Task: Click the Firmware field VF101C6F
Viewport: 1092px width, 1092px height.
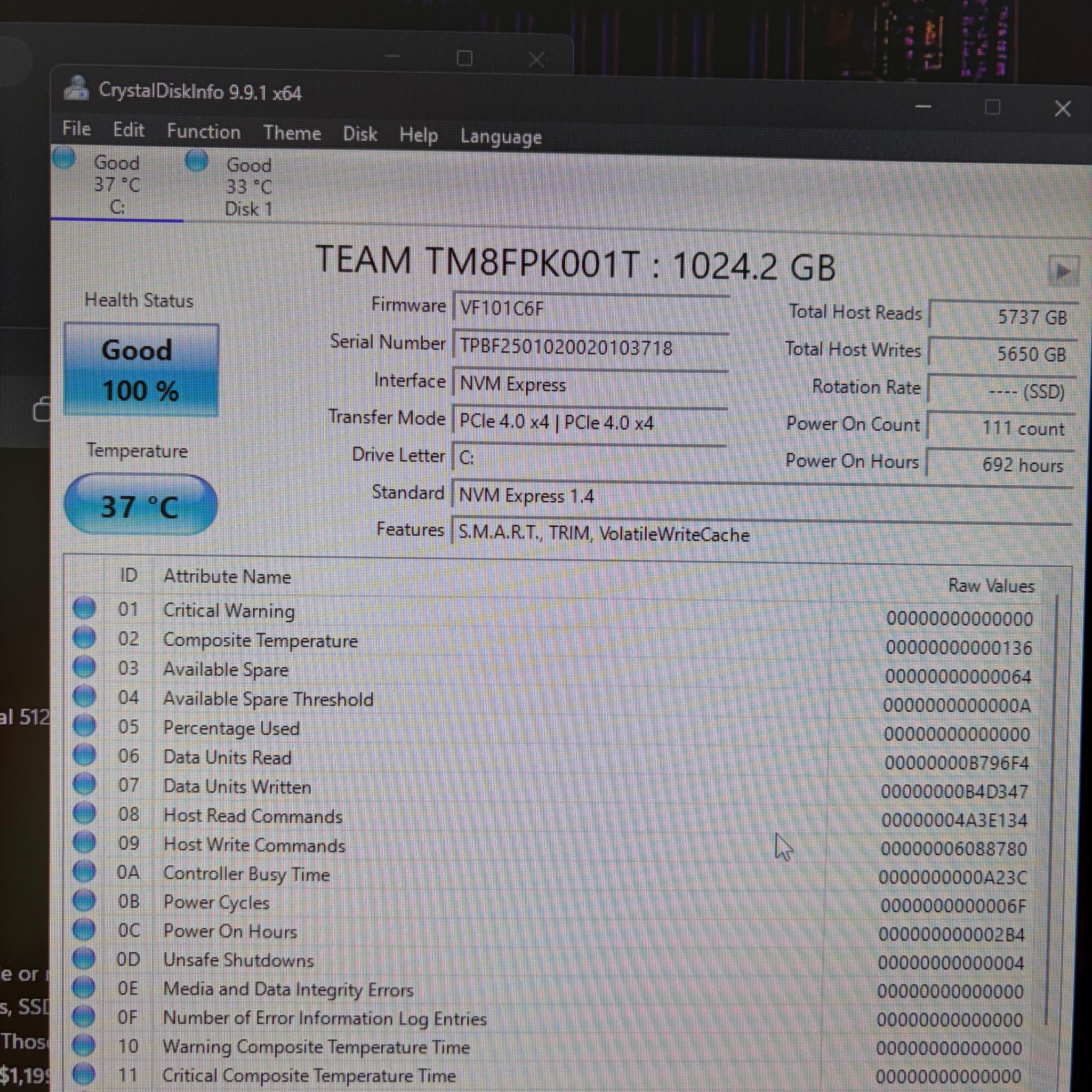Action: click(591, 309)
